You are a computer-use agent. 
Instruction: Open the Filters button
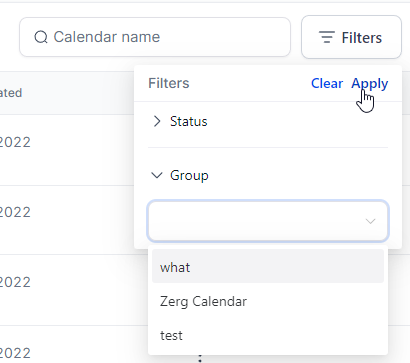point(351,37)
